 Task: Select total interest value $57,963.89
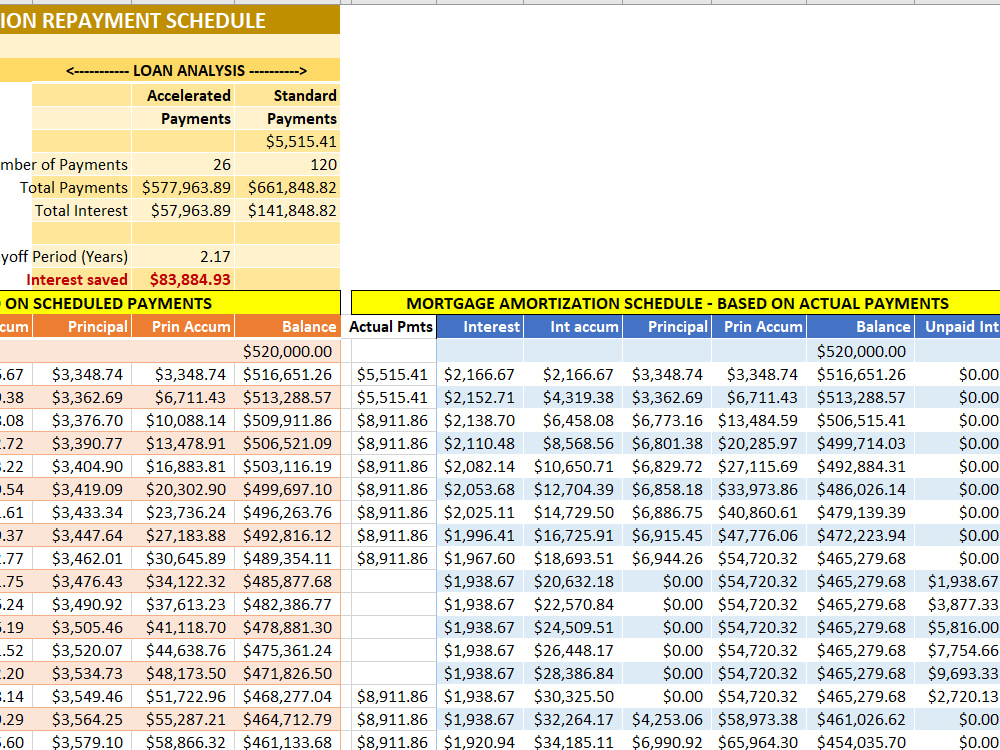pos(184,210)
